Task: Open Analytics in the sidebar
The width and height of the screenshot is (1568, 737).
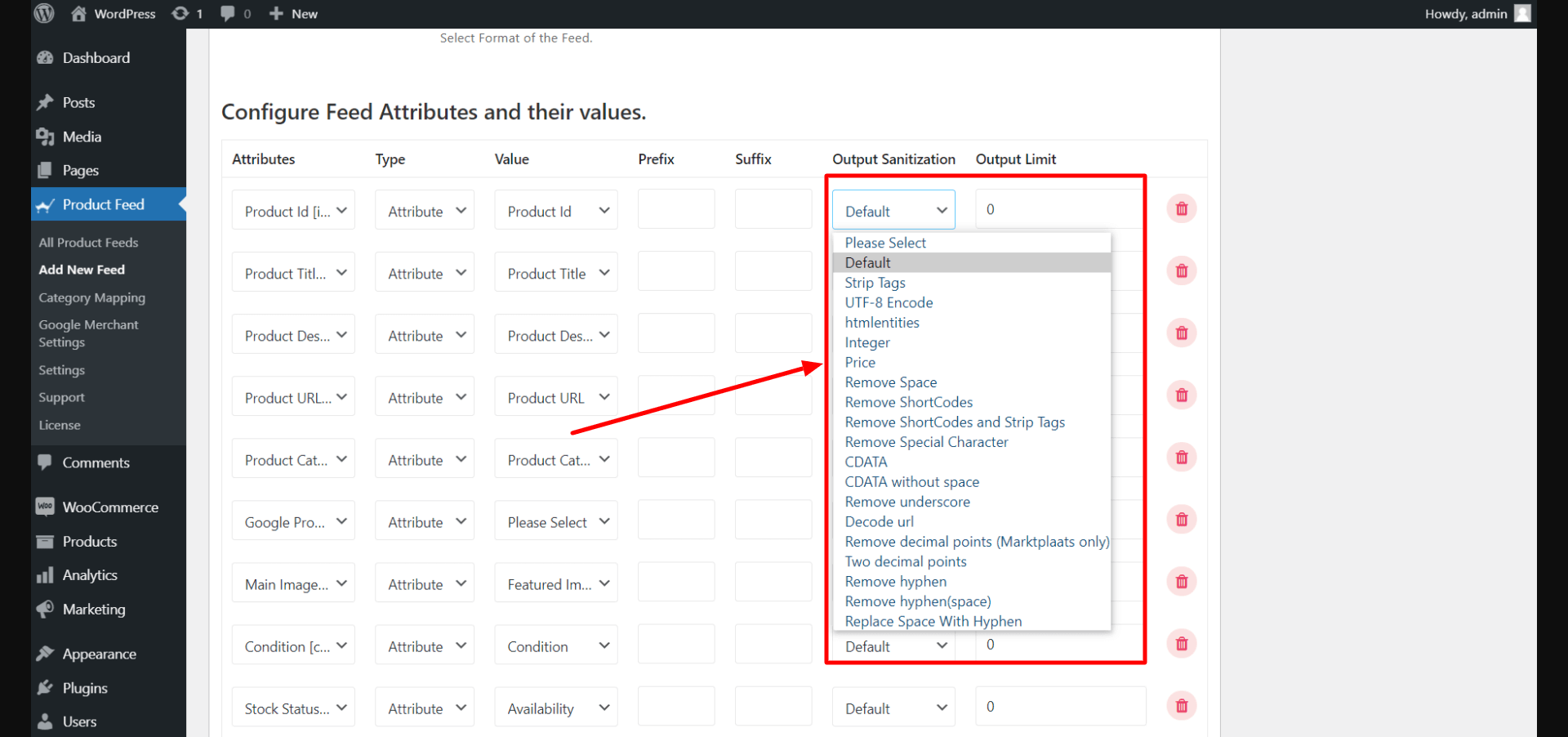Action: (109, 576)
